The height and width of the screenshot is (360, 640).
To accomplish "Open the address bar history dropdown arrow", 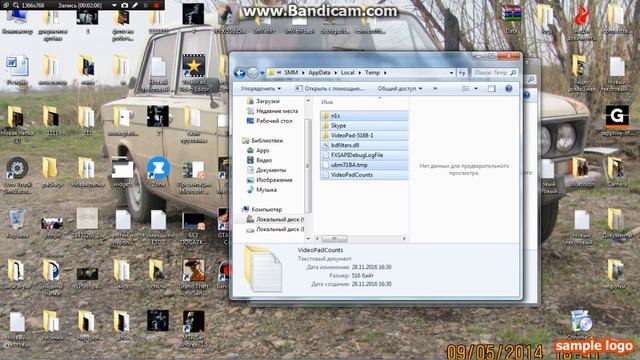I will point(451,73).
